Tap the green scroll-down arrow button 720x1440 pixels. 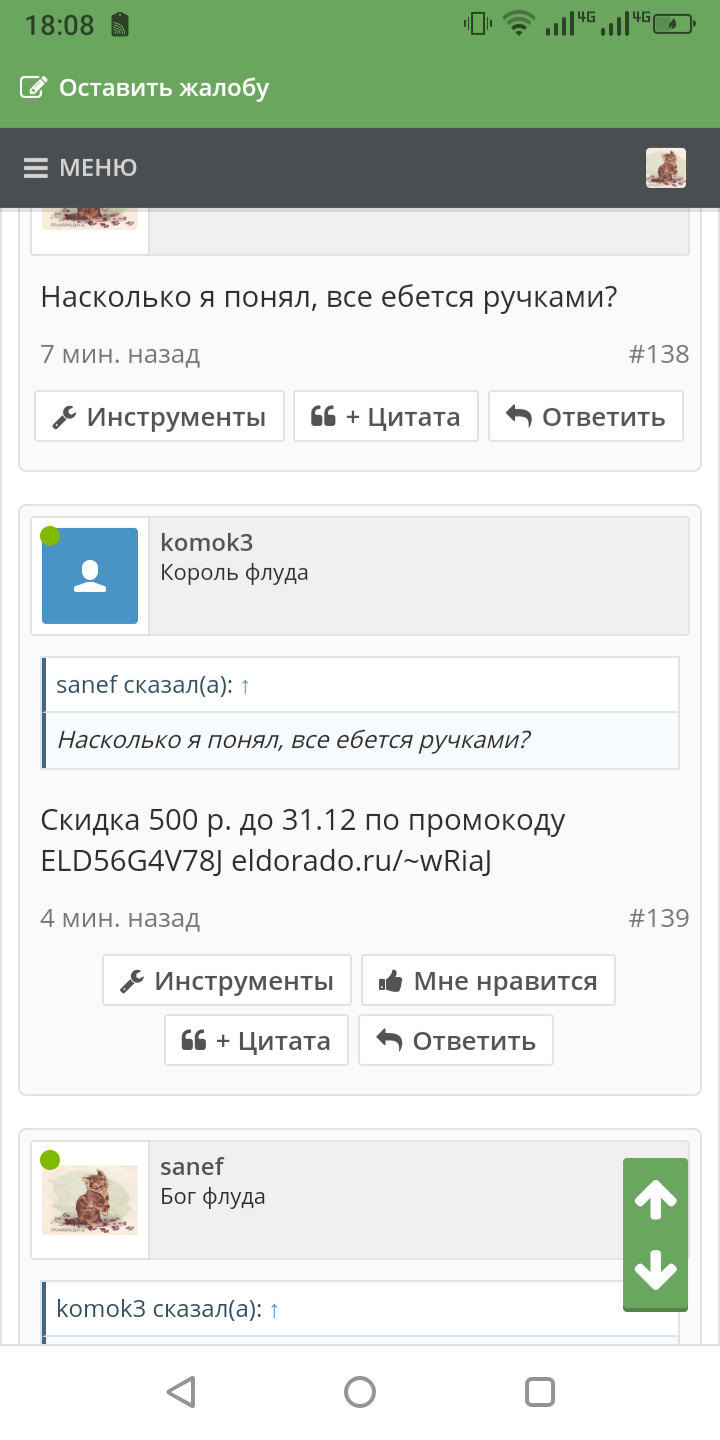[656, 1270]
